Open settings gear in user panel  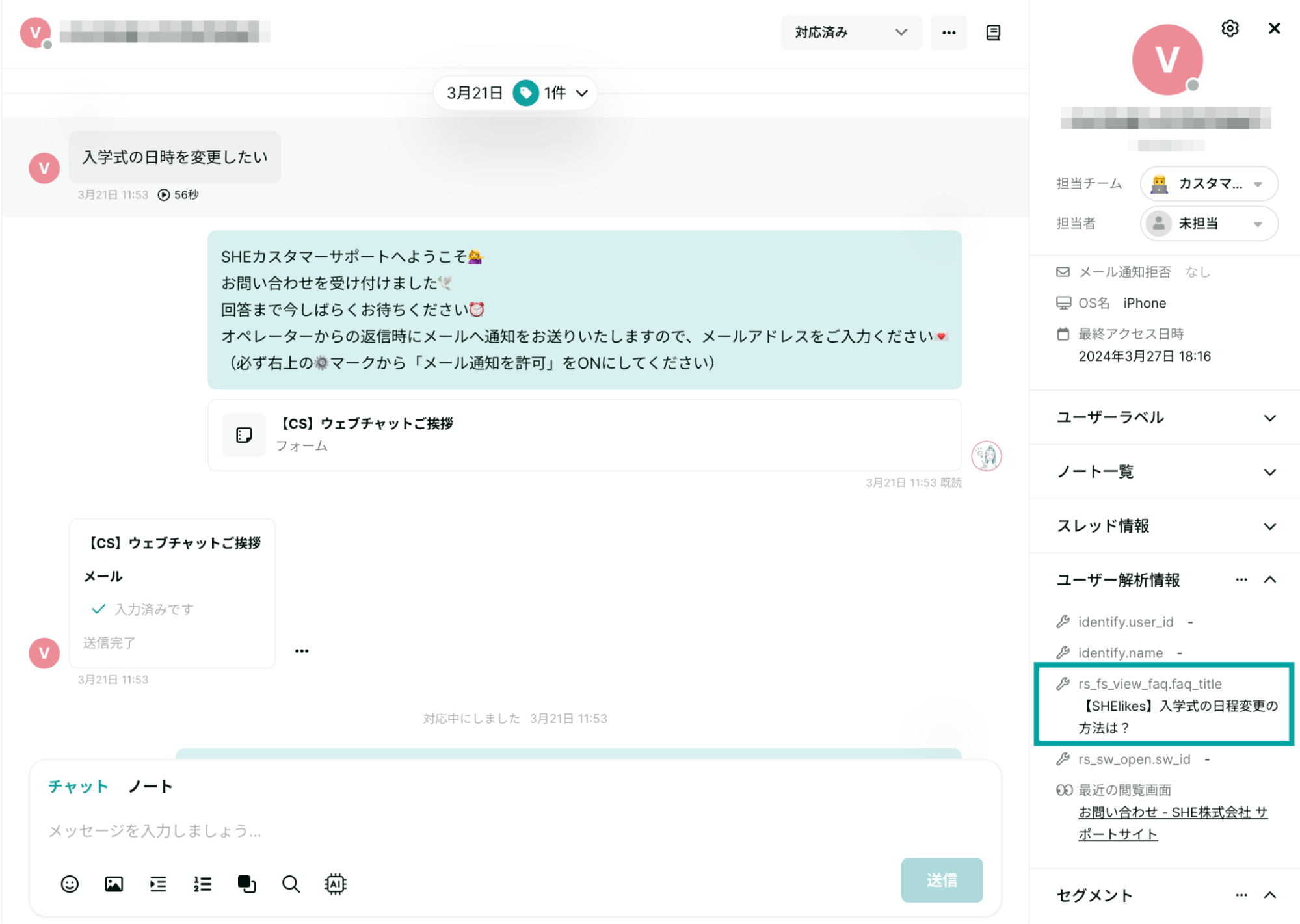pos(1229,29)
